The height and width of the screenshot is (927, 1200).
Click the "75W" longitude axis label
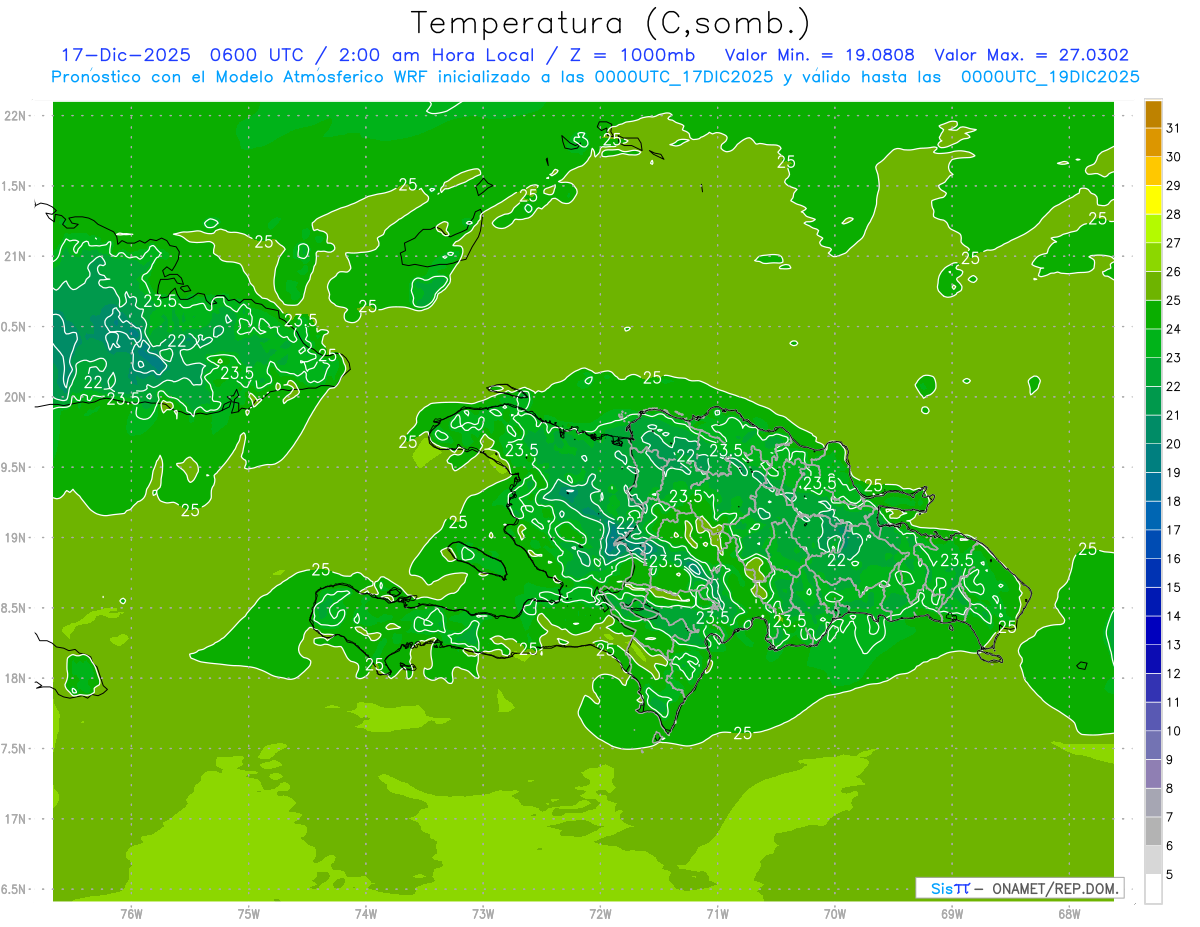click(249, 913)
